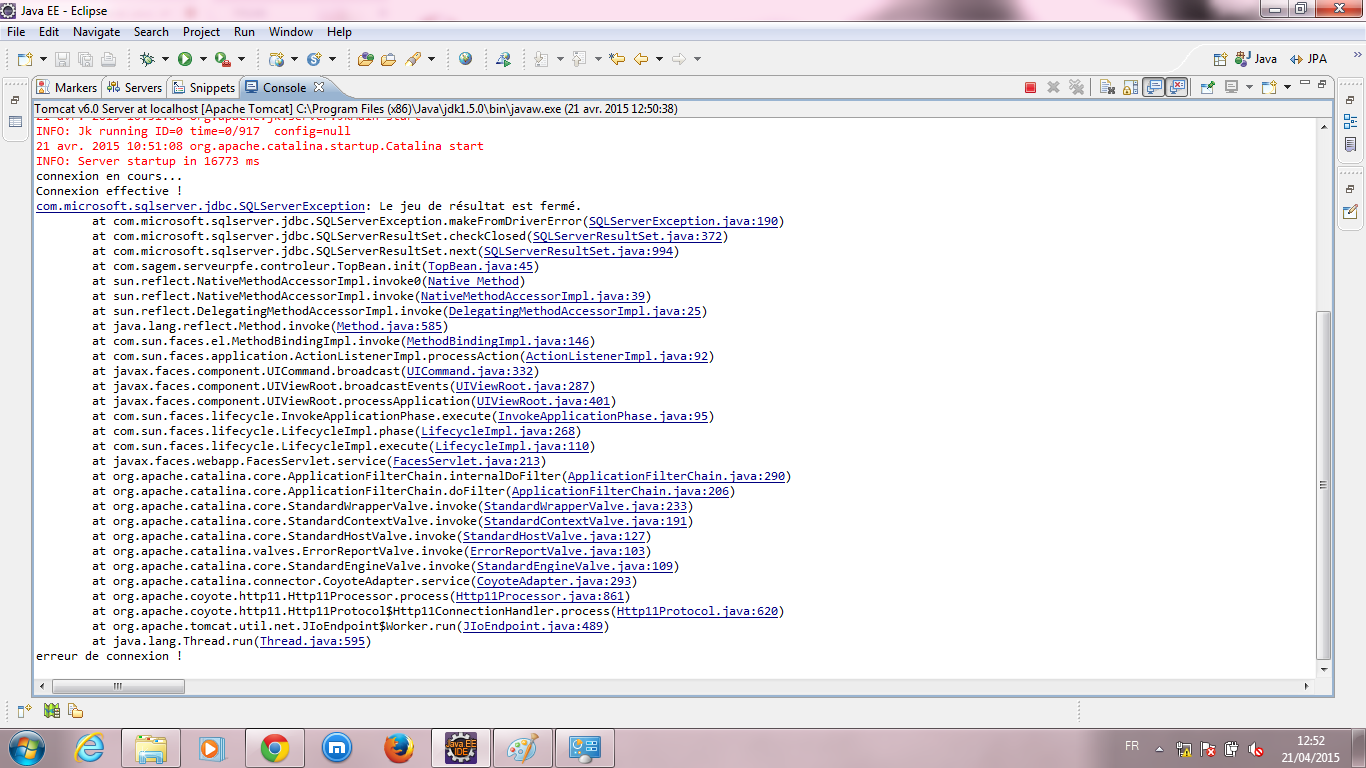Open SQLServerException.java:190 stack trace link

tap(683, 221)
